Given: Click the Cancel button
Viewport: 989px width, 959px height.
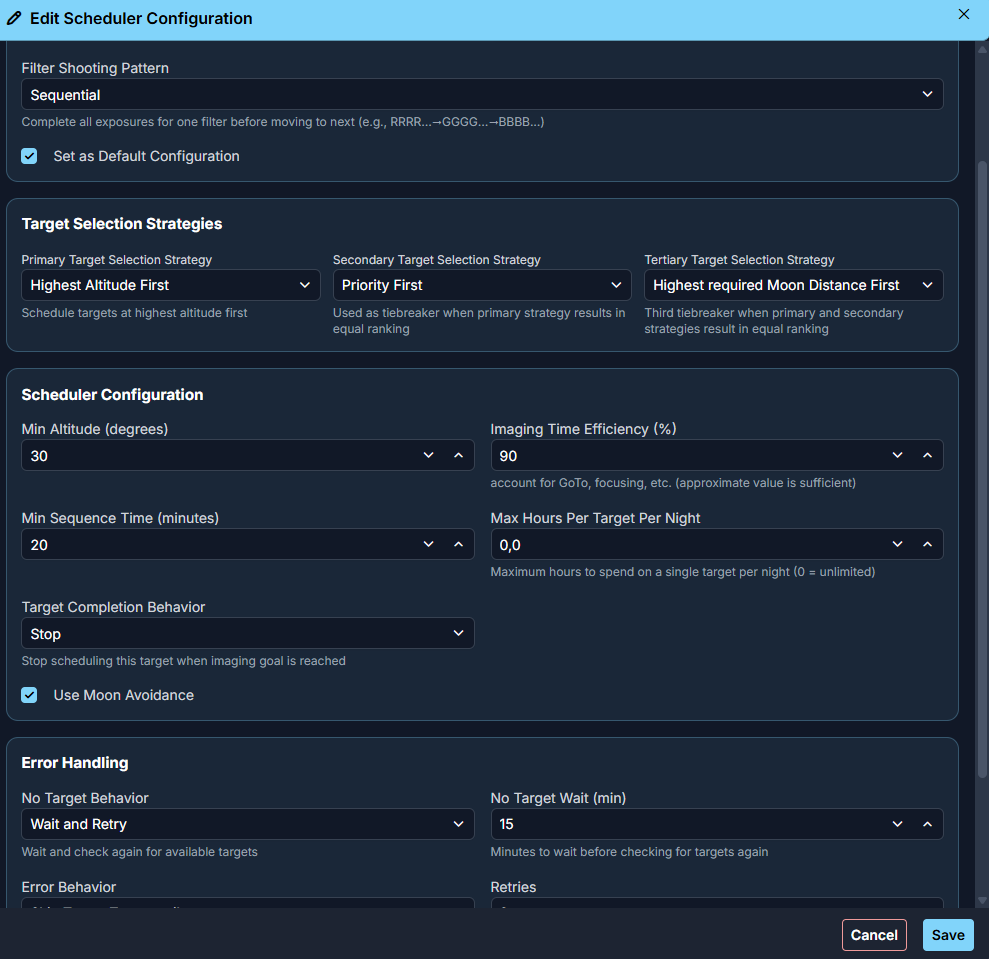Looking at the screenshot, I should pos(874,934).
